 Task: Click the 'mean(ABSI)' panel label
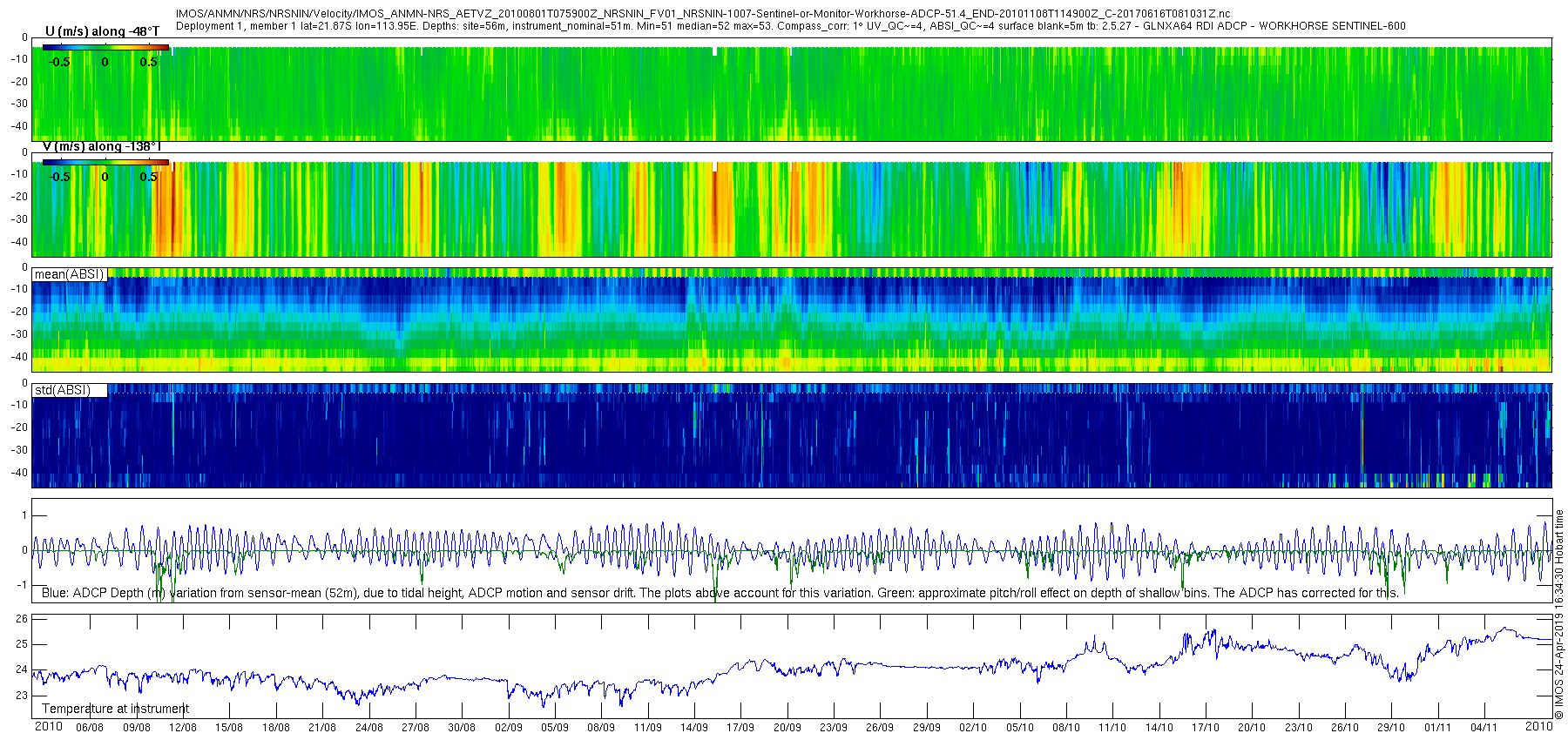69,274
